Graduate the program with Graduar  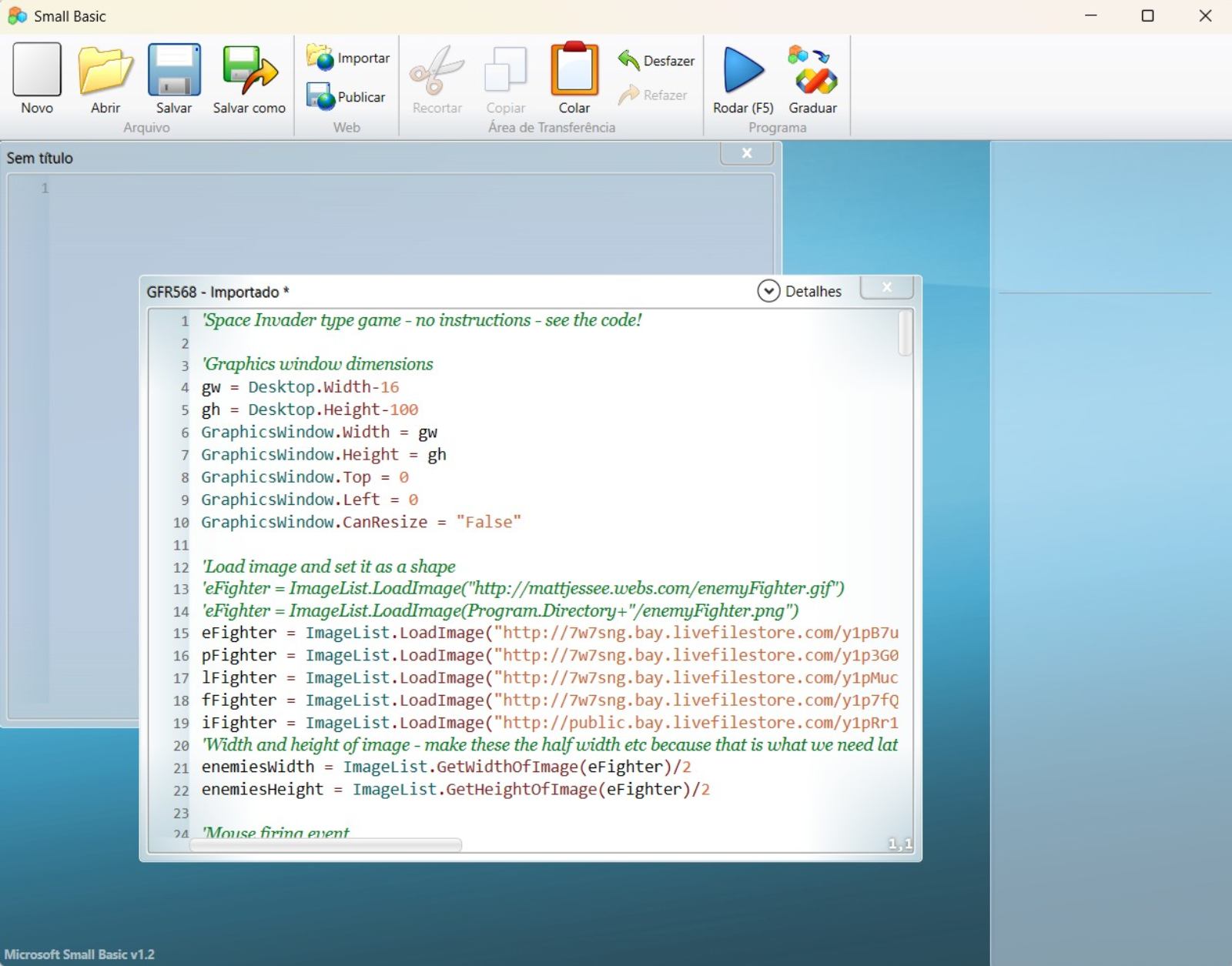click(812, 79)
